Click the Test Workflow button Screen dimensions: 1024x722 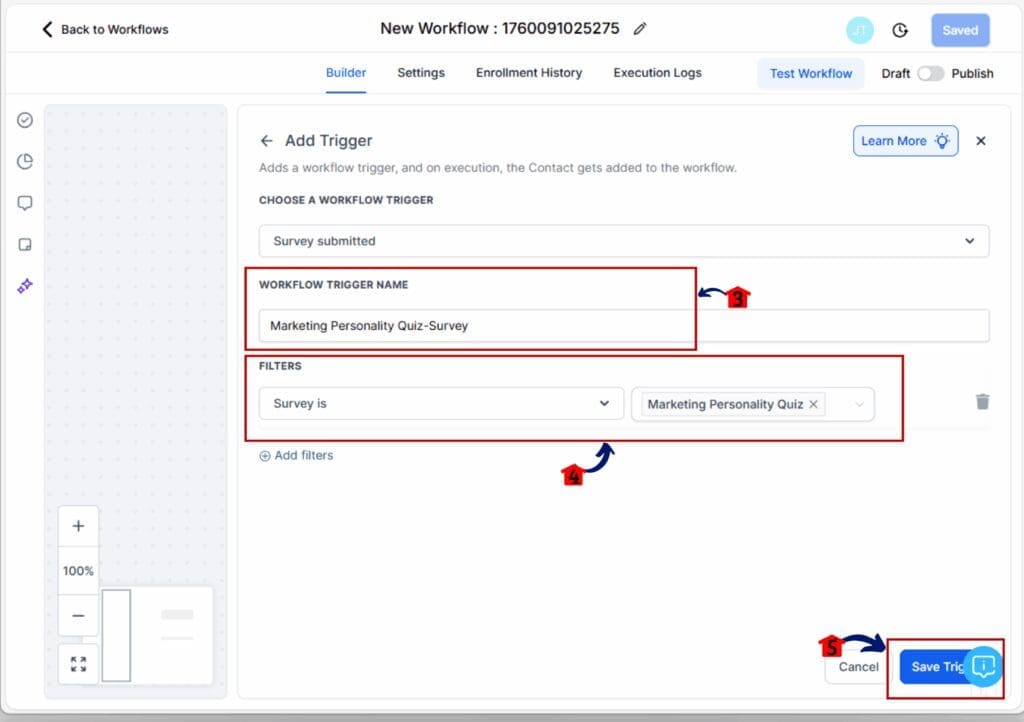pos(810,73)
